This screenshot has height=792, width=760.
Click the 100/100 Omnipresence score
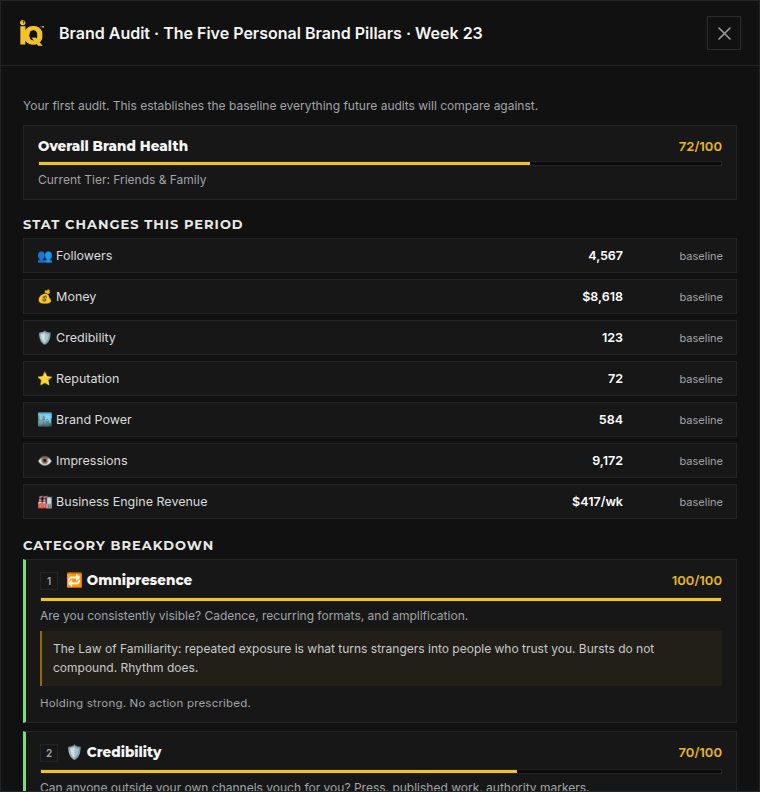pos(696,580)
